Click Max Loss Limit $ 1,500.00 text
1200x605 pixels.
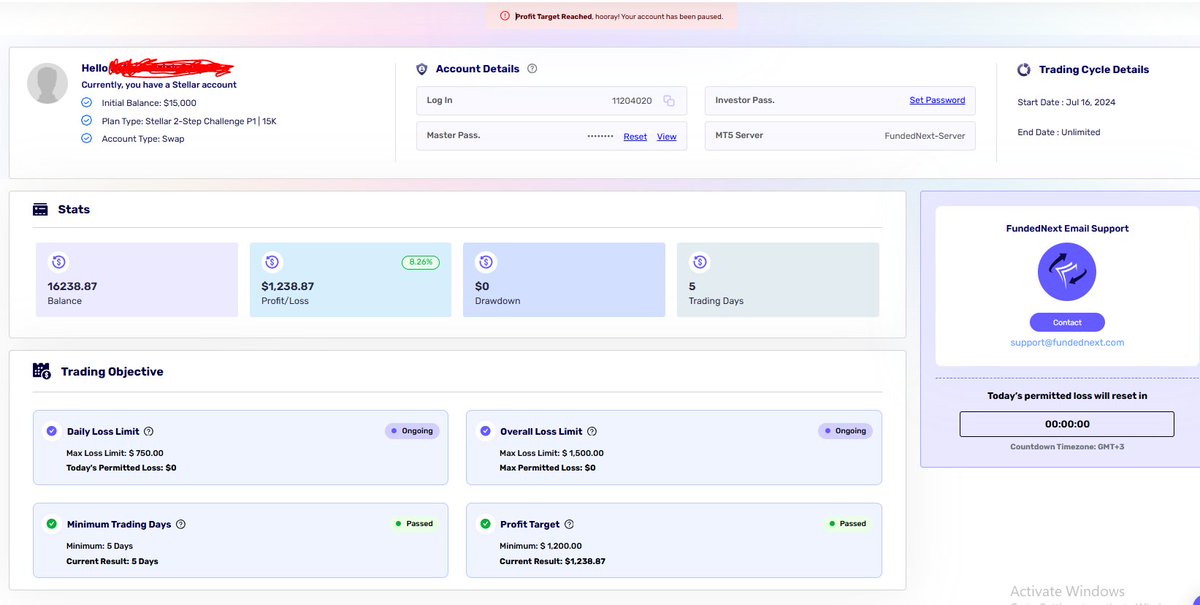(552, 454)
